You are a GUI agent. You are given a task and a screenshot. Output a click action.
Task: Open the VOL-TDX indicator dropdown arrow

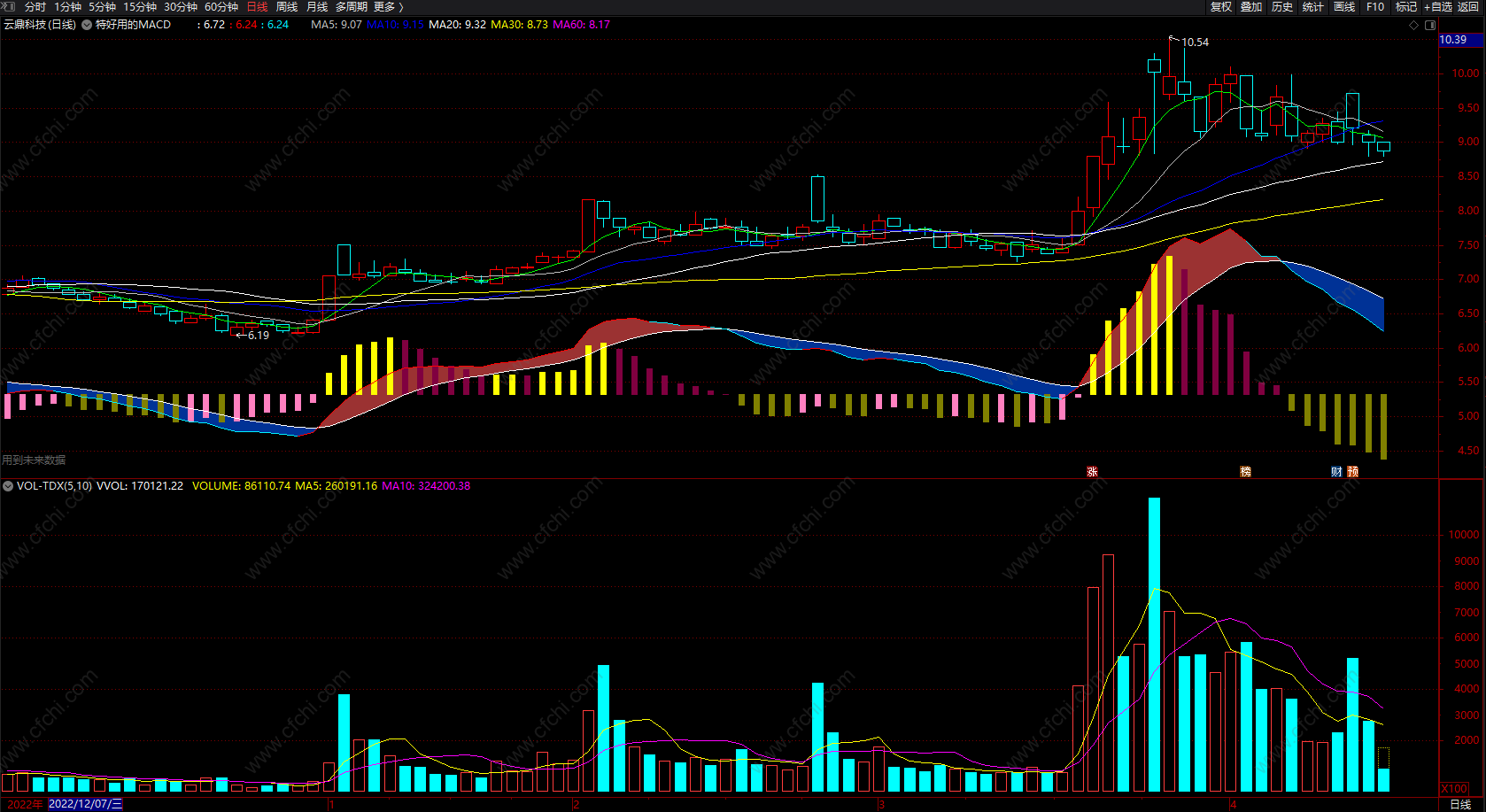point(8,486)
